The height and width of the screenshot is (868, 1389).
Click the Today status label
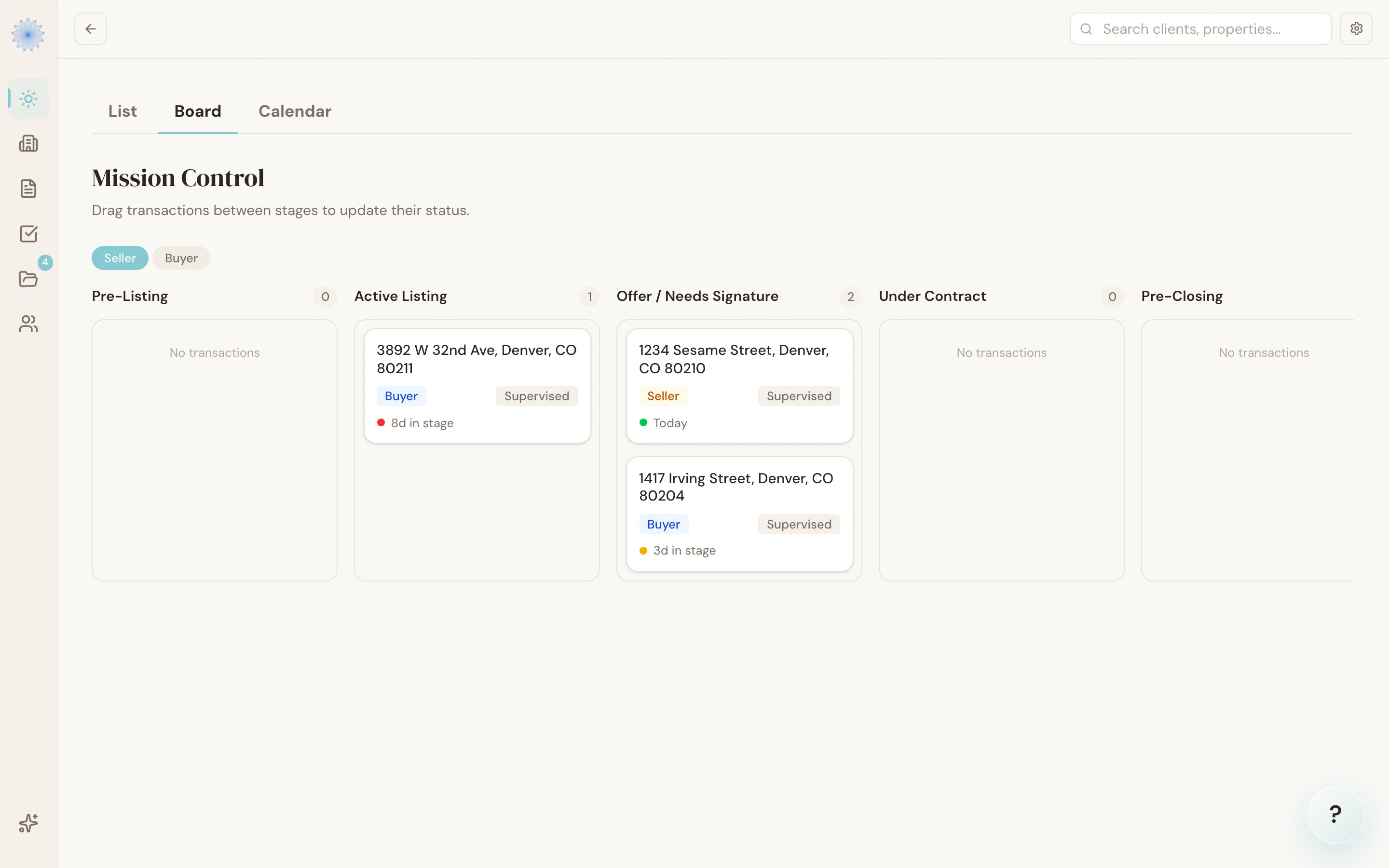[670, 423]
